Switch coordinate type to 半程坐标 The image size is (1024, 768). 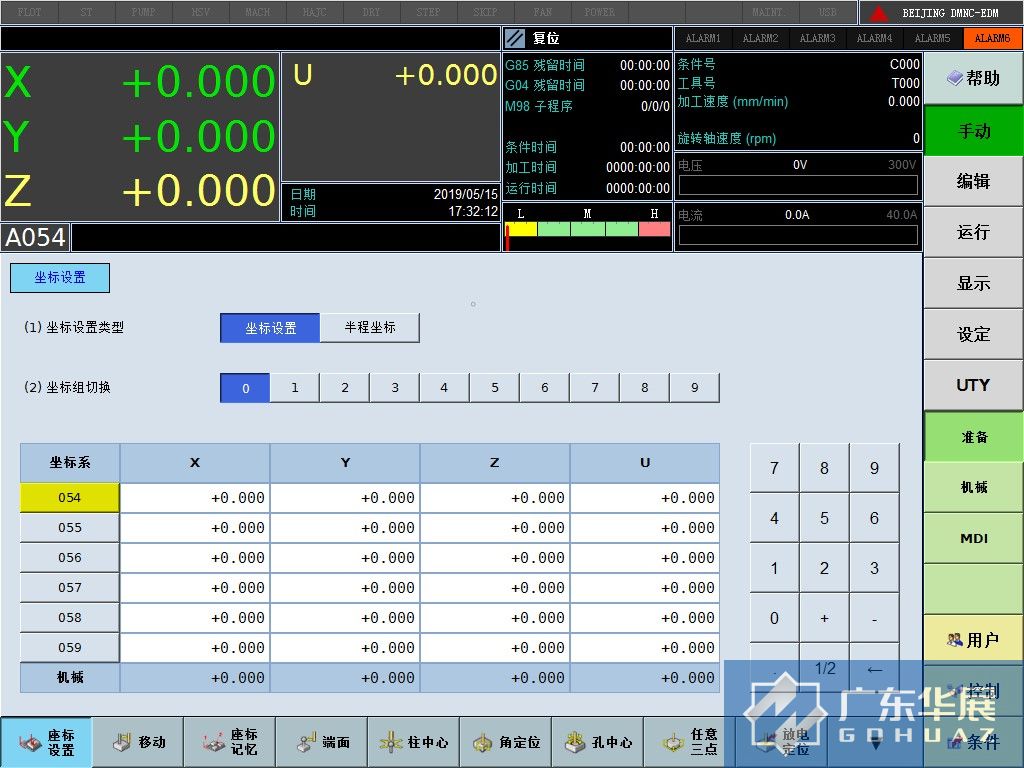[x=370, y=328]
